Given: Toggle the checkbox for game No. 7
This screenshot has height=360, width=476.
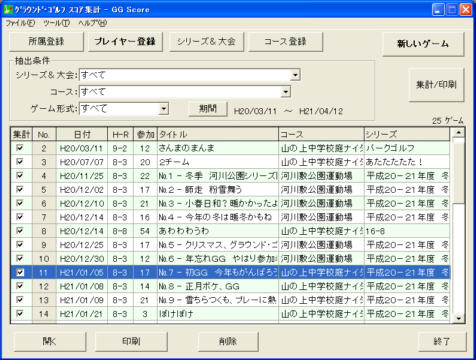Looking at the screenshot, I should [20, 217].
